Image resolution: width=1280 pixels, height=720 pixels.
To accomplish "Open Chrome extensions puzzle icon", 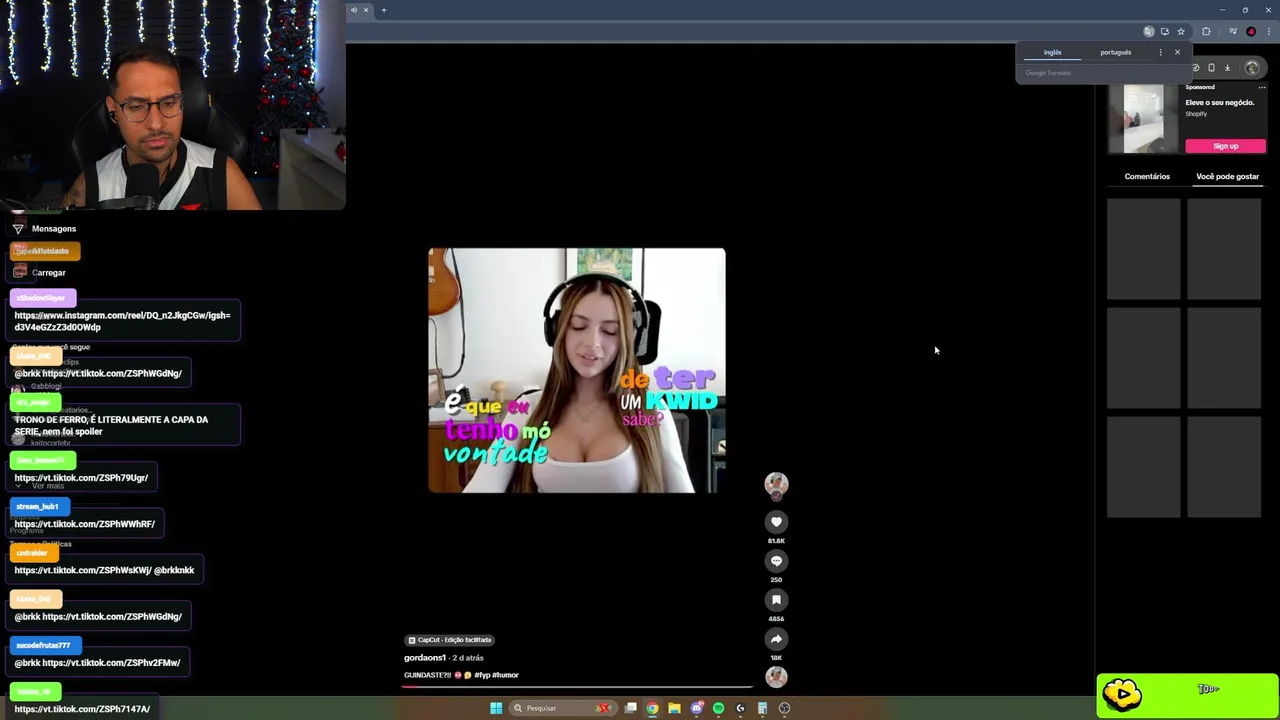I will [1206, 31].
